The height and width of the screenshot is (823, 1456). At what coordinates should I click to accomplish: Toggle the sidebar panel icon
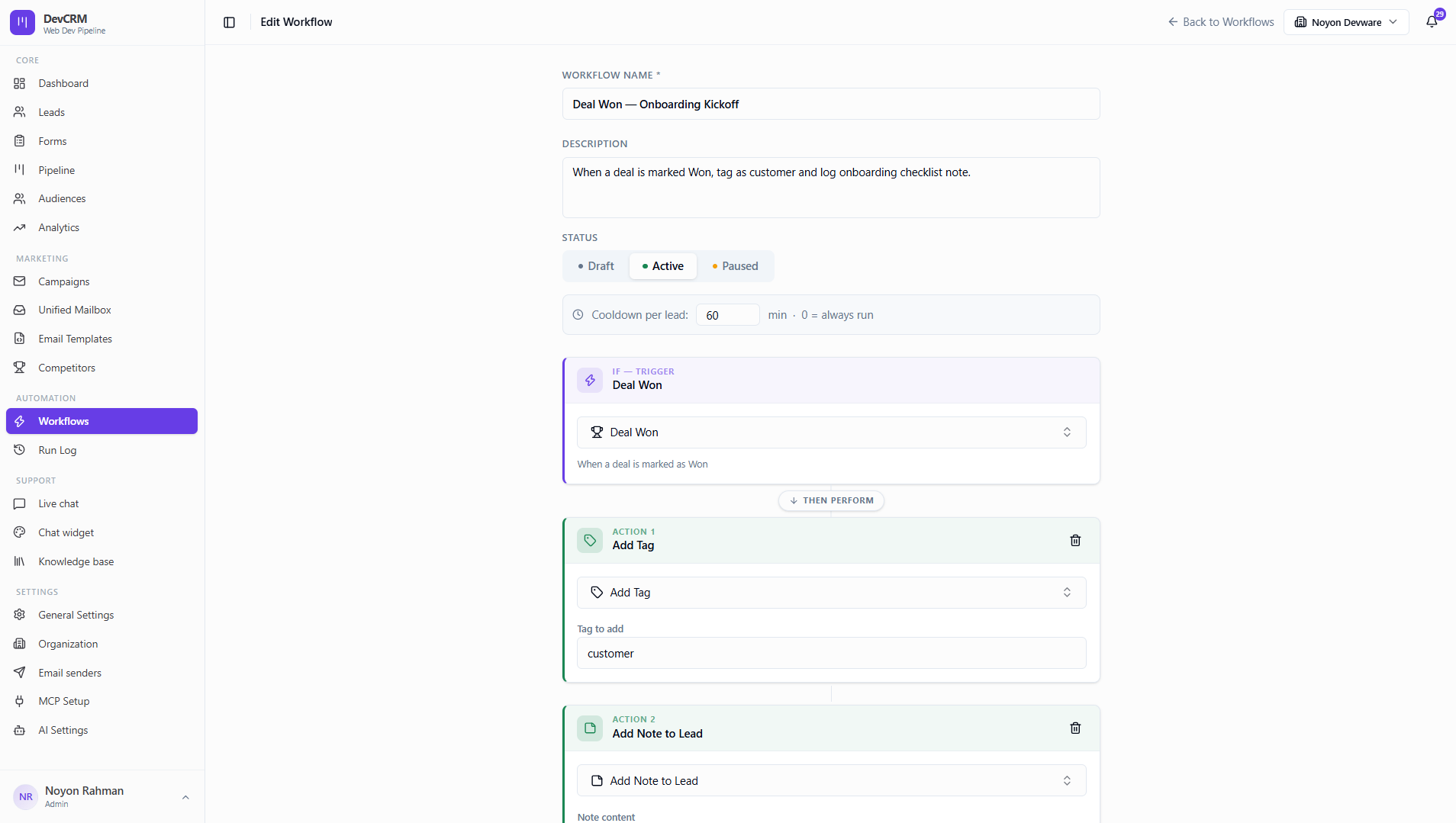[229, 22]
